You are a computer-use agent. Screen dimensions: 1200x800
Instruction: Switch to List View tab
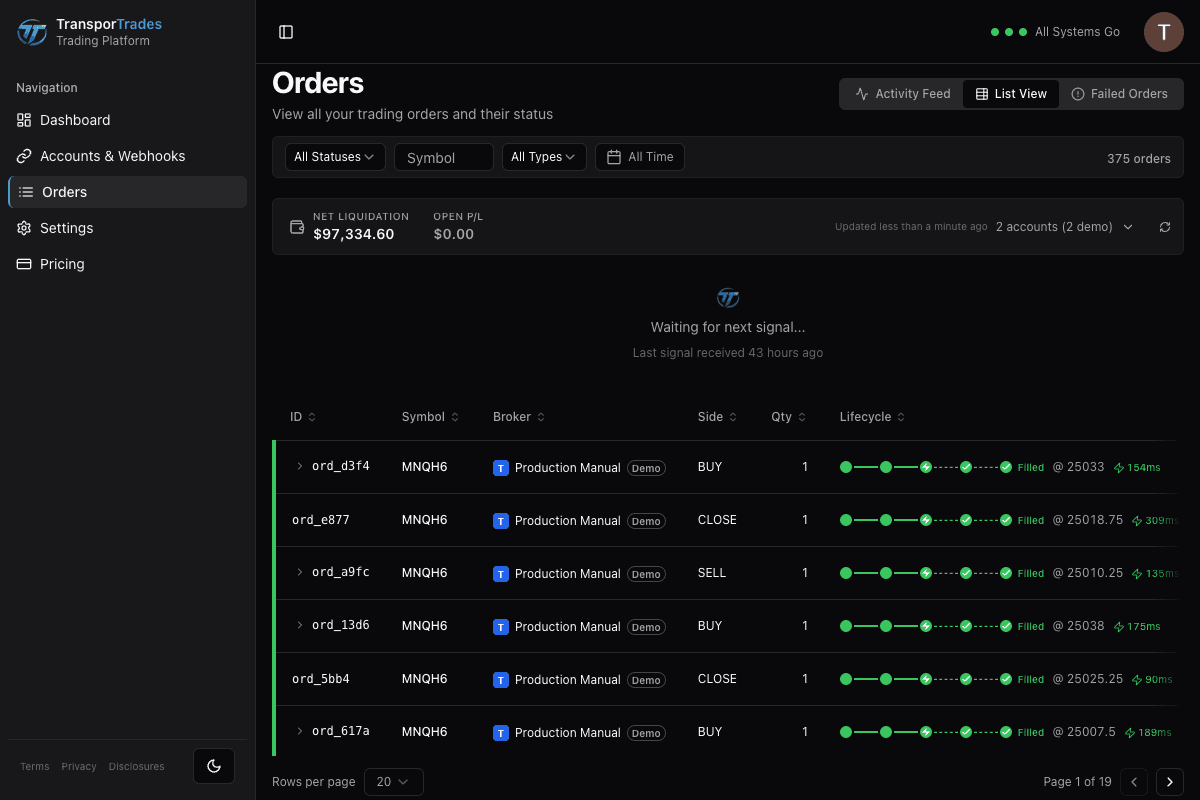pyautogui.click(x=1011, y=94)
